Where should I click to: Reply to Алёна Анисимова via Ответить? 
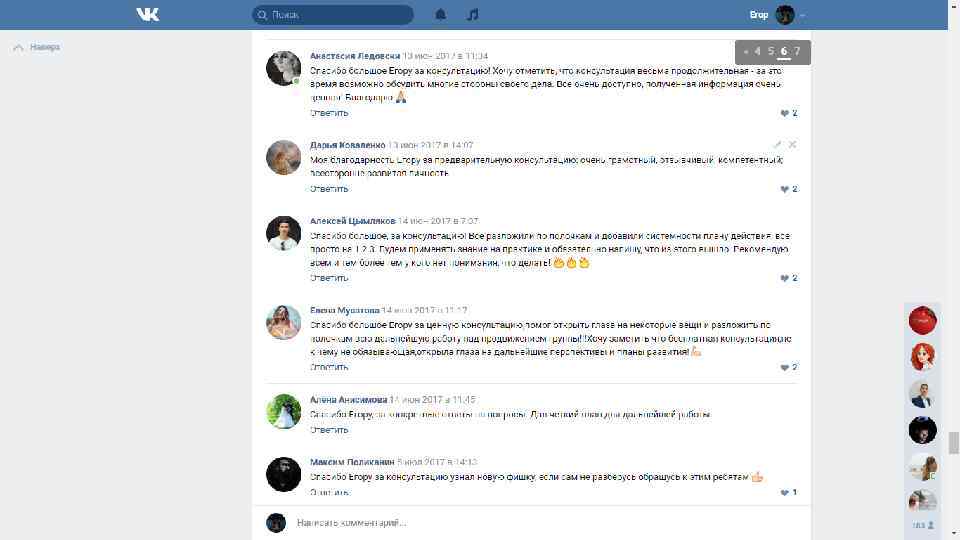(329, 430)
